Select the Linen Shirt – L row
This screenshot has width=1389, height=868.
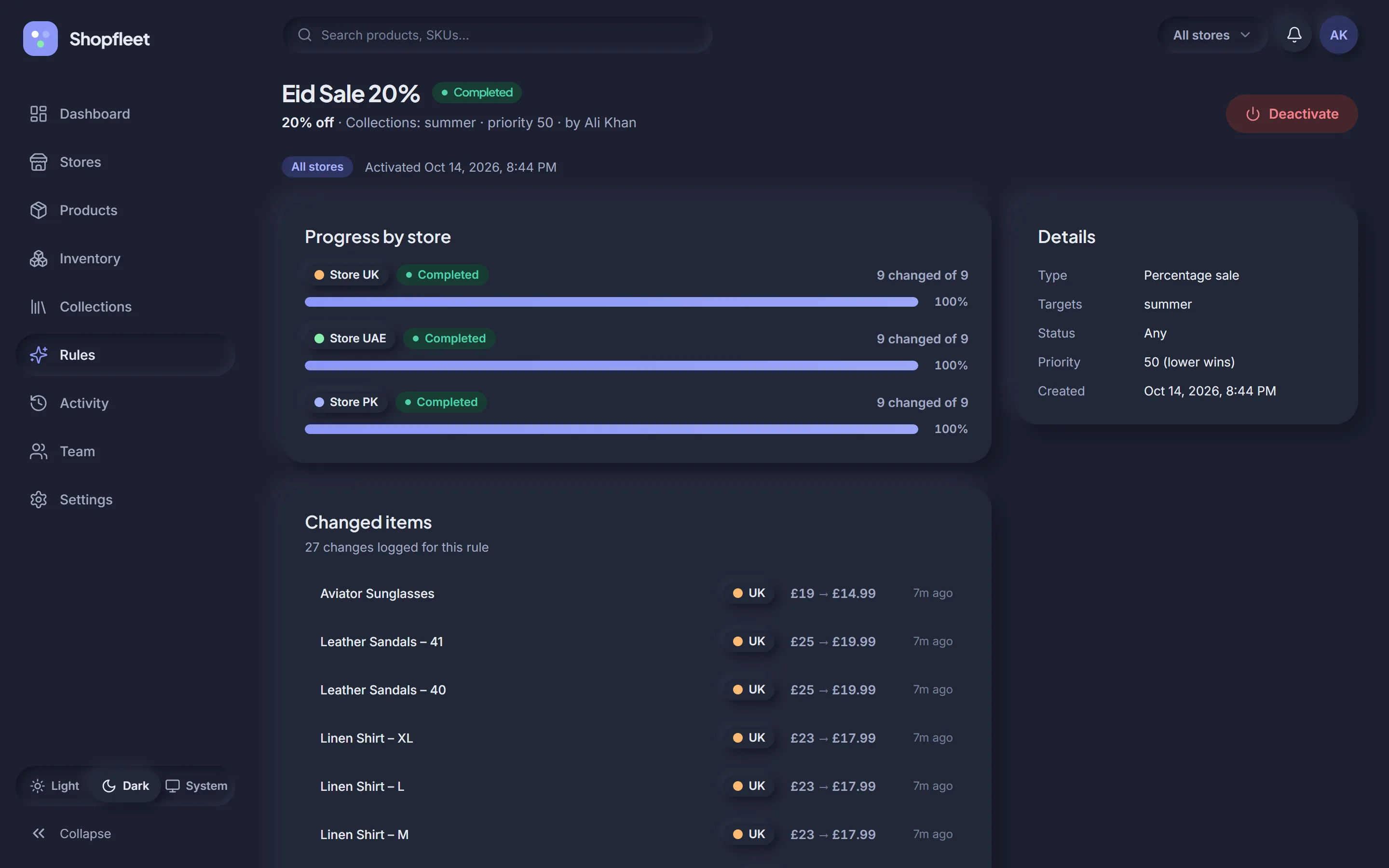[x=636, y=786]
